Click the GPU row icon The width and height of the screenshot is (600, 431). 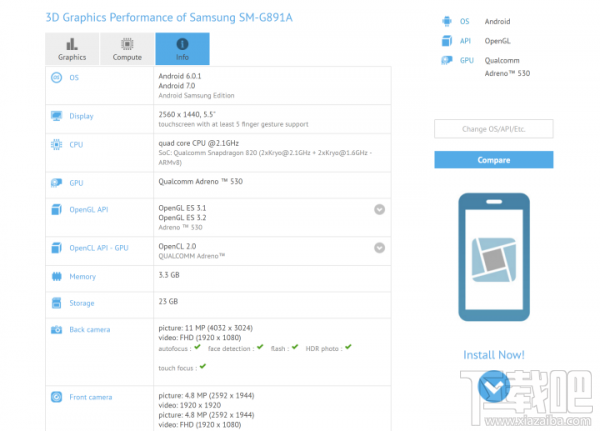(56, 182)
